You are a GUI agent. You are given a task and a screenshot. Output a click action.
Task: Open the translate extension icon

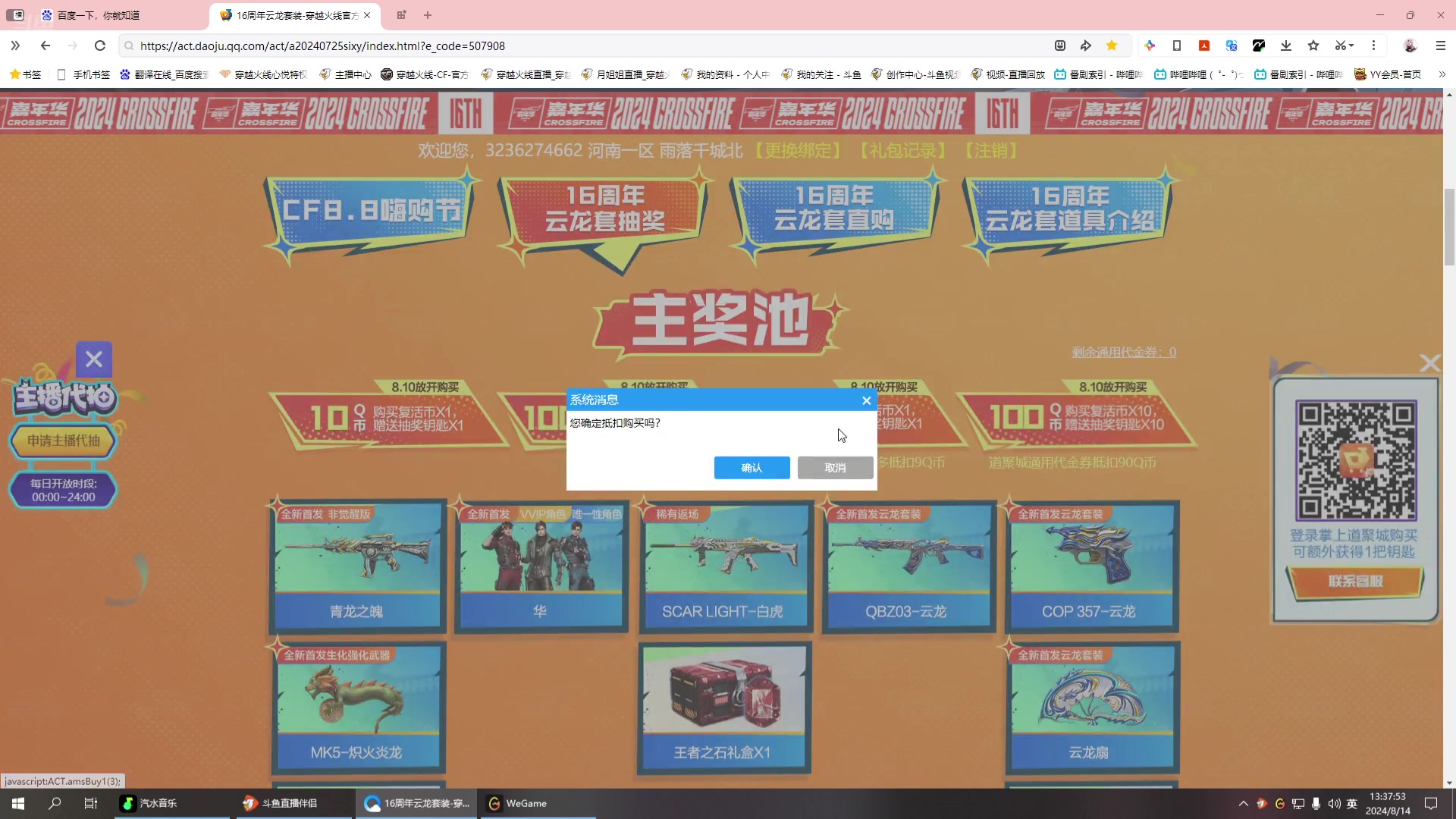(1232, 45)
